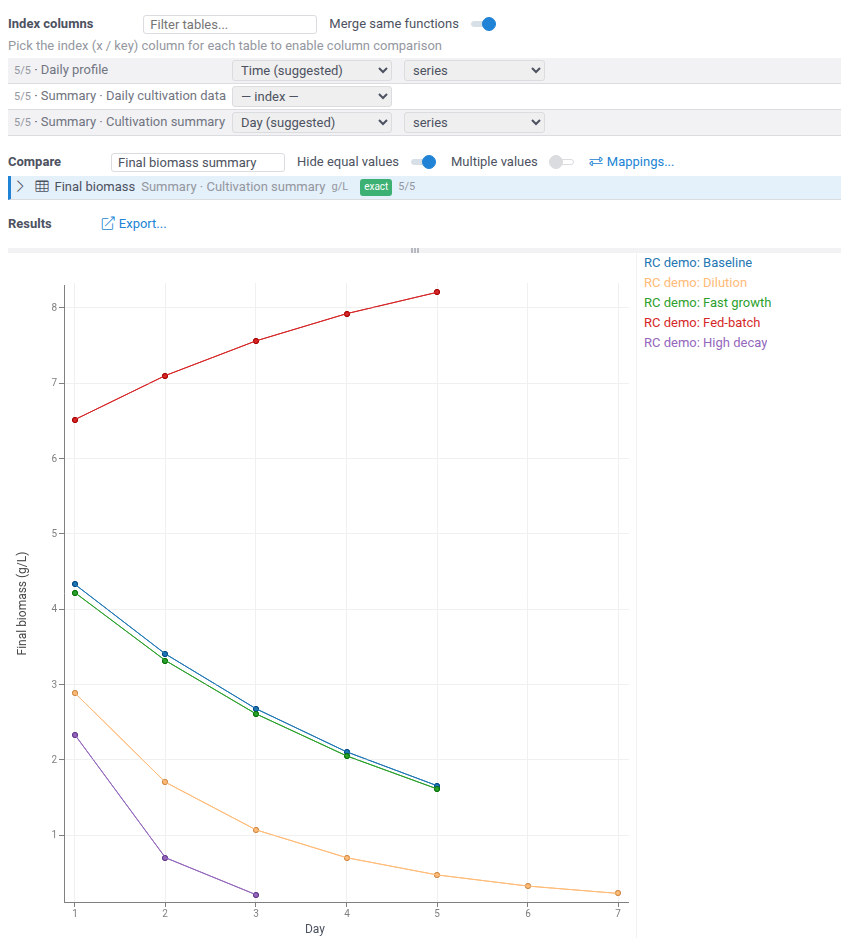Open the Time (suggested) index dropdown
Viewport: 849px width, 945px height.
click(312, 71)
